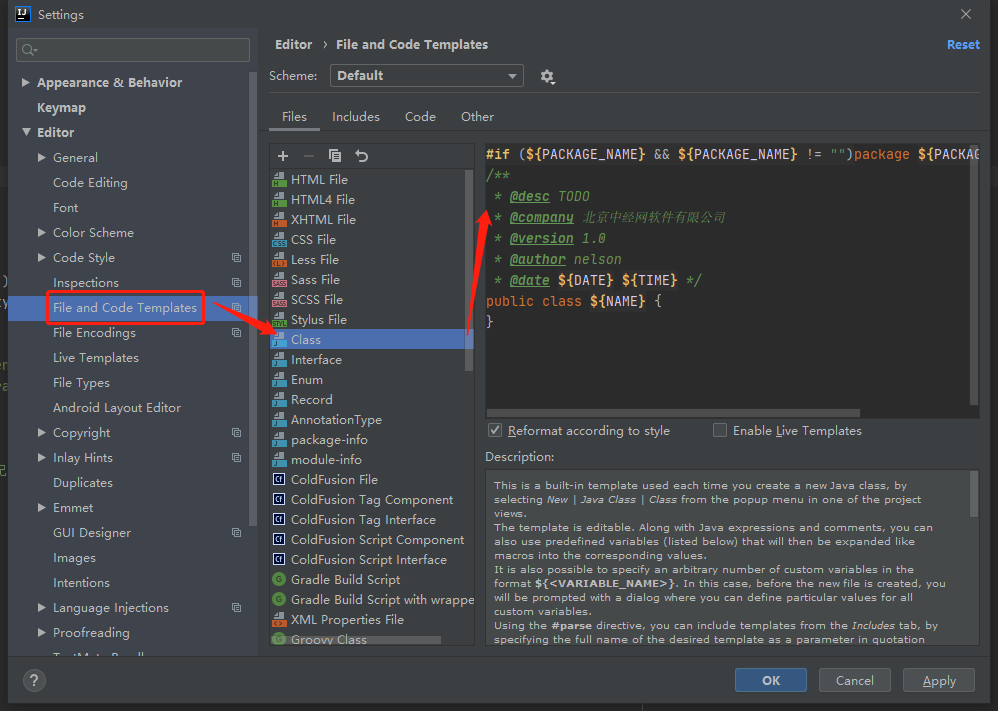Click the Apply button
This screenshot has height=711, width=998.
click(x=939, y=680)
